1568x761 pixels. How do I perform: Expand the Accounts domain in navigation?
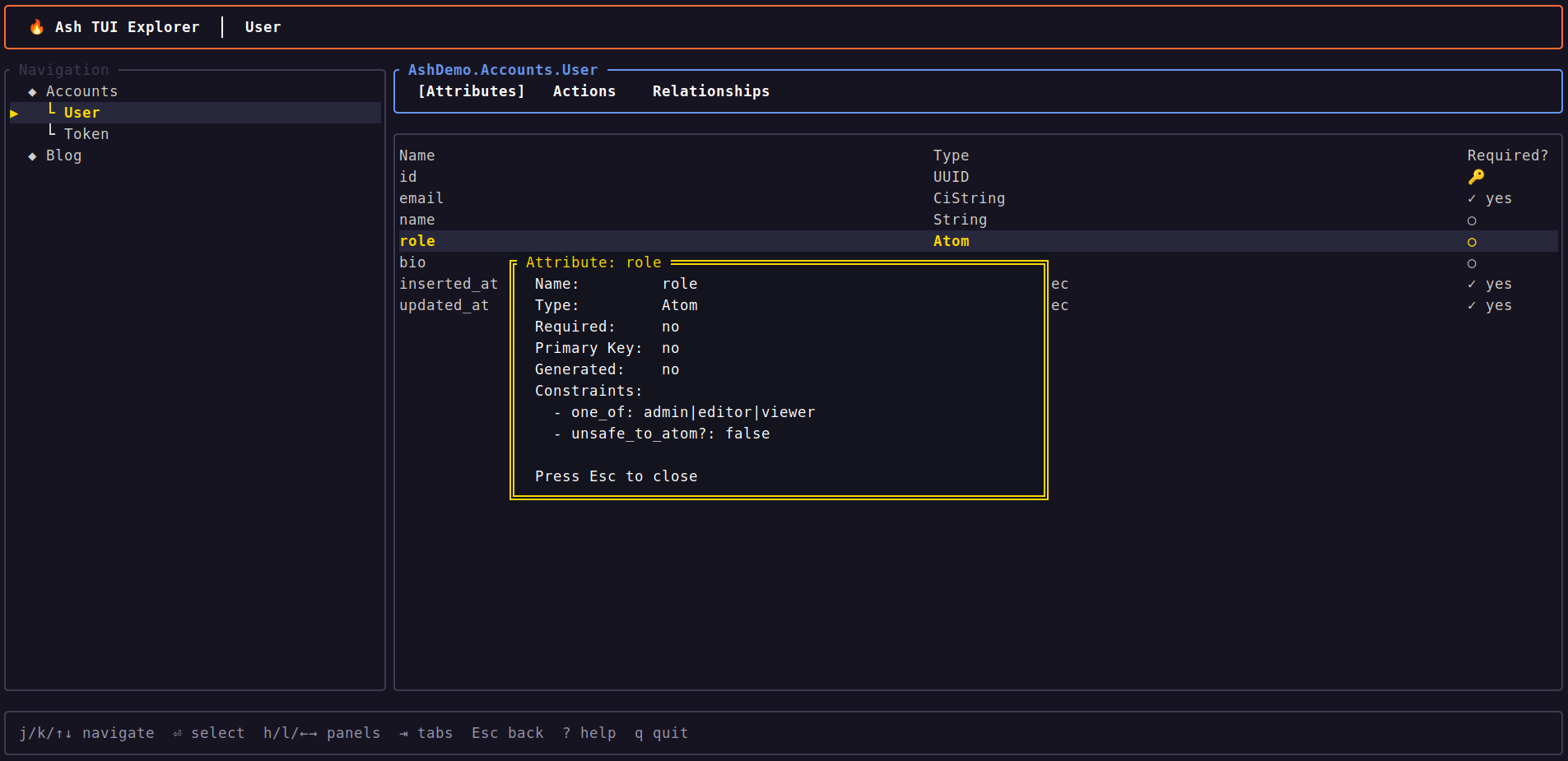pos(81,91)
